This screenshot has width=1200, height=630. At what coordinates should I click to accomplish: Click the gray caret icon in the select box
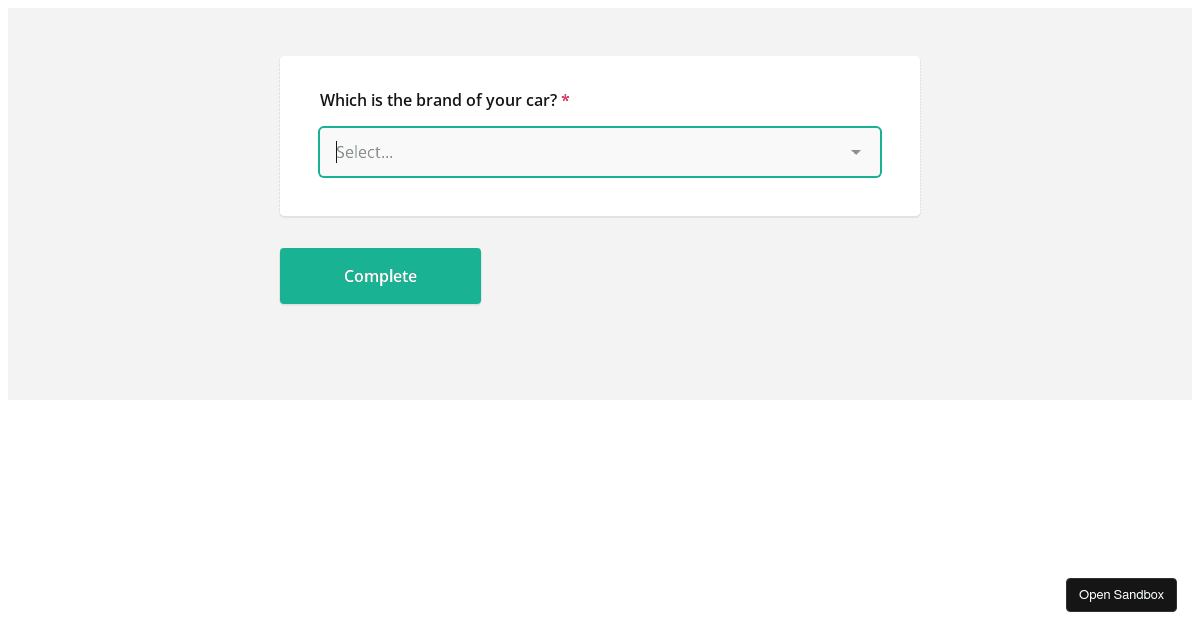pos(856,152)
